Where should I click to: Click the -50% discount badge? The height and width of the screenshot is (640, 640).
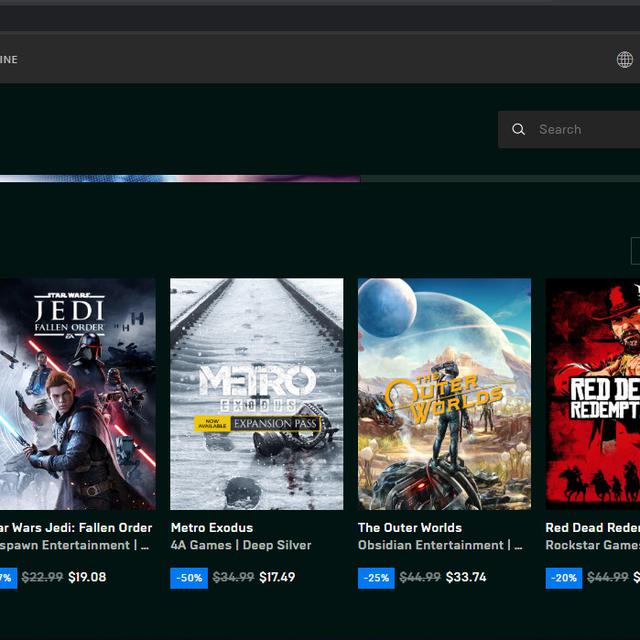[x=189, y=578]
